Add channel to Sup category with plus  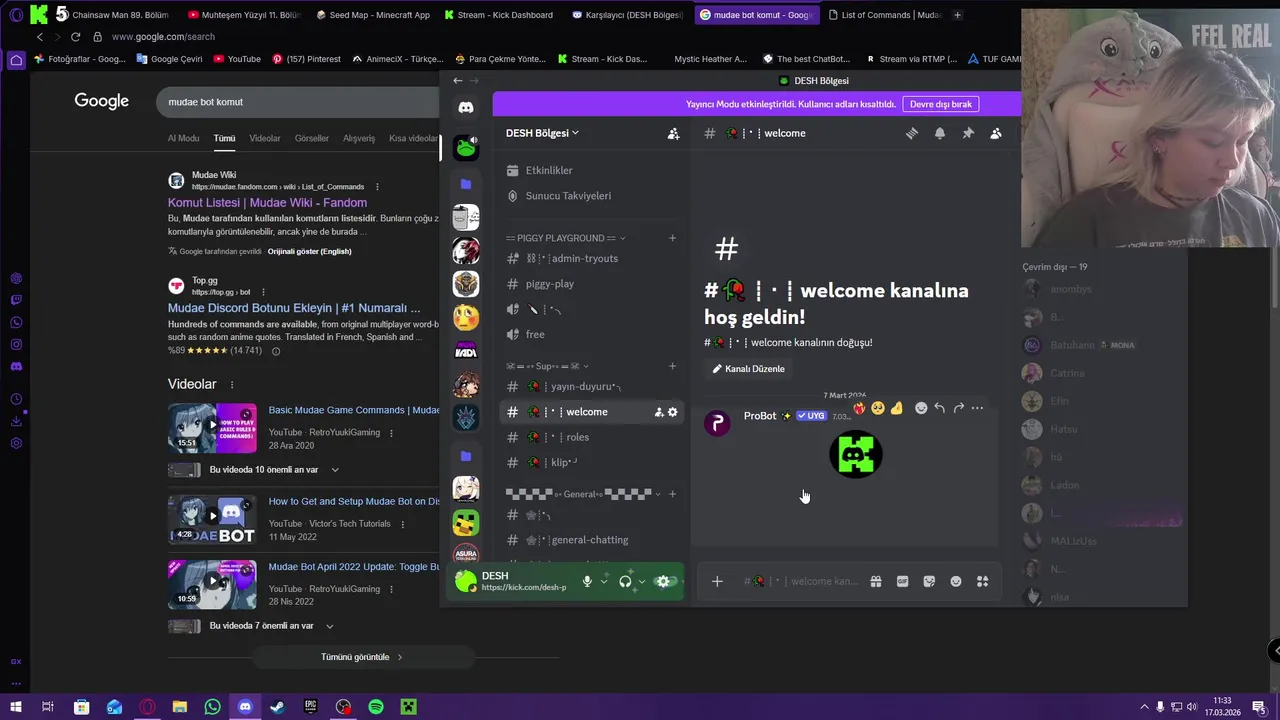coord(672,366)
